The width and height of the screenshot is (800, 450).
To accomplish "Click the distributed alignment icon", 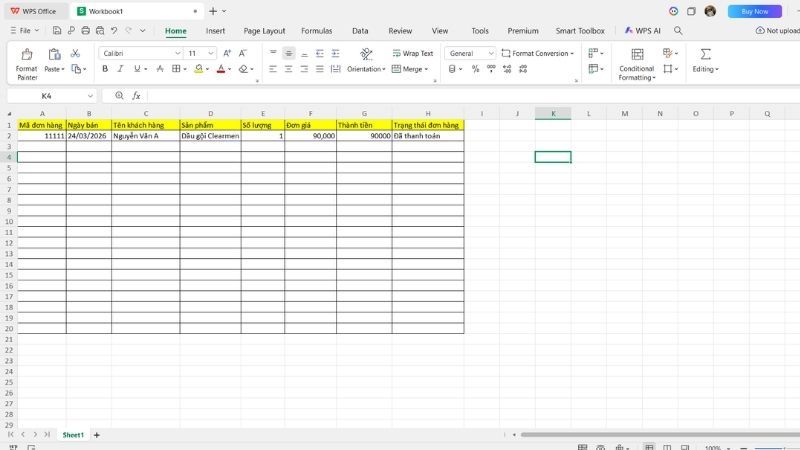I will coord(335,69).
